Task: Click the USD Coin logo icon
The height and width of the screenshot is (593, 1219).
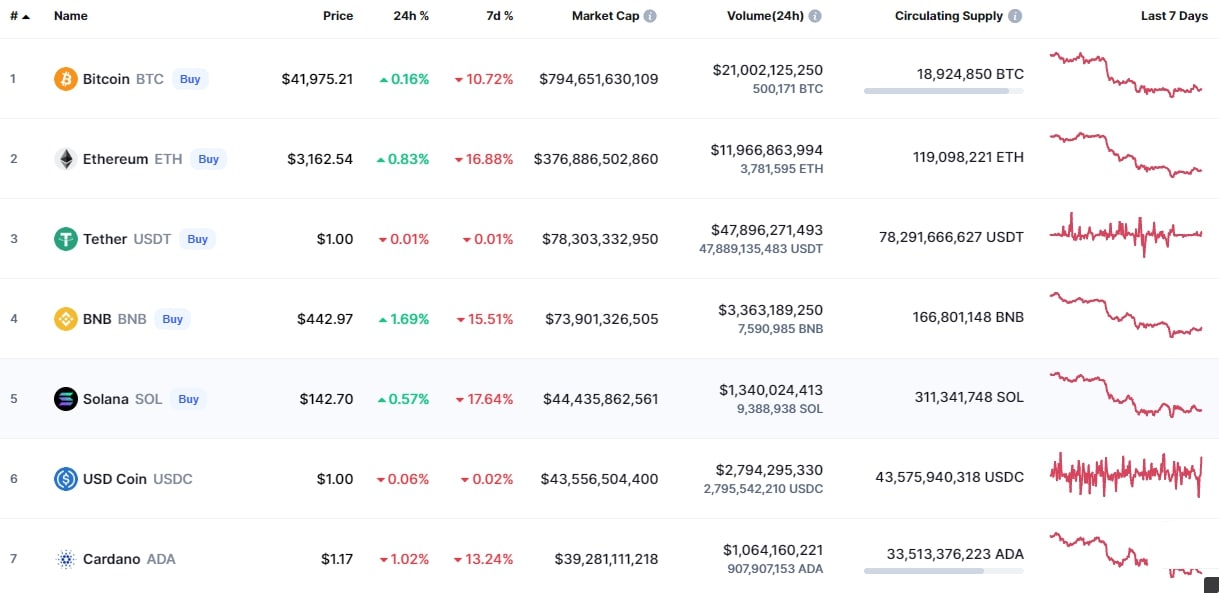Action: (x=65, y=479)
